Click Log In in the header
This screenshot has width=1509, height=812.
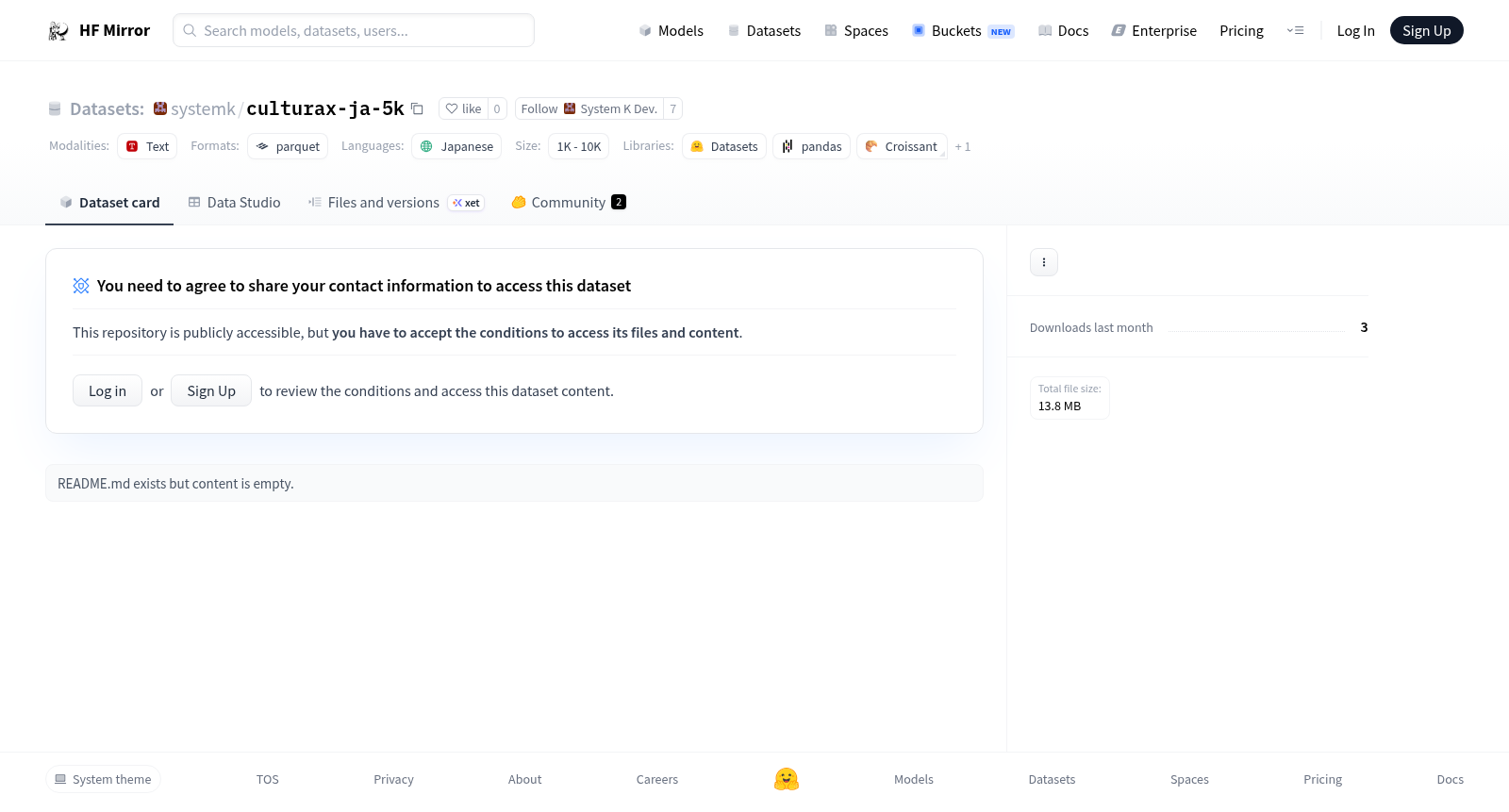(1355, 30)
